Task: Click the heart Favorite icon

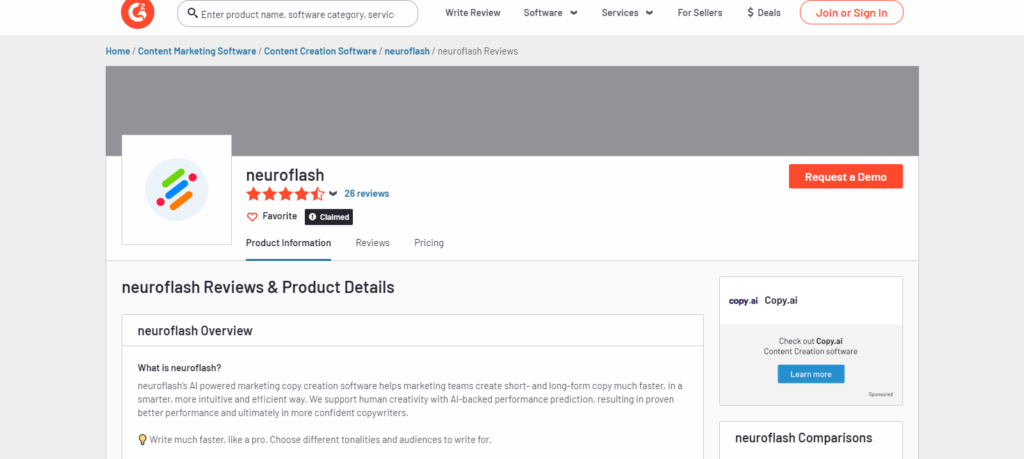Action: point(252,217)
